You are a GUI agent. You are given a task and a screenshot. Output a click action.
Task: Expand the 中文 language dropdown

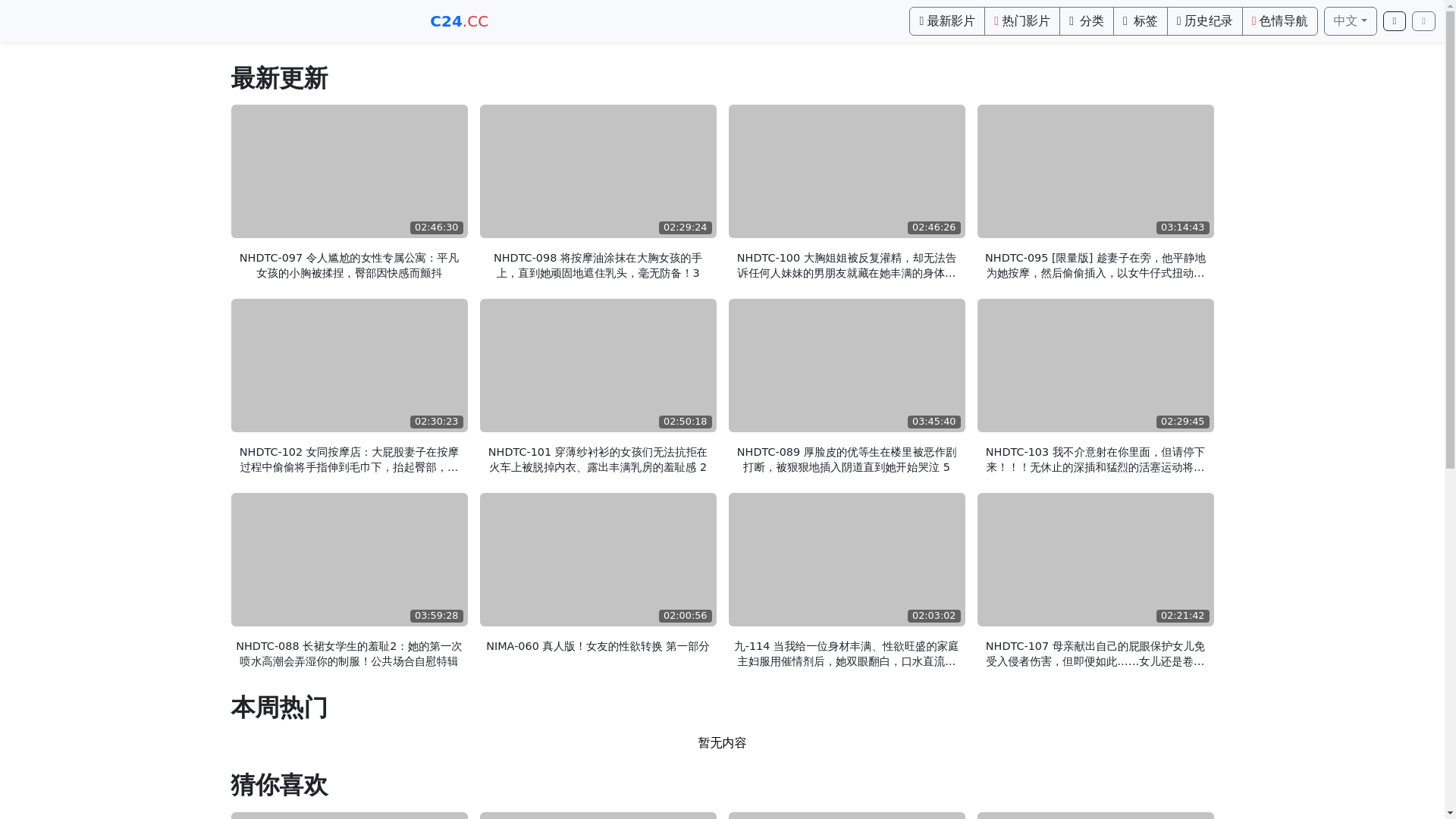coord(1351,21)
